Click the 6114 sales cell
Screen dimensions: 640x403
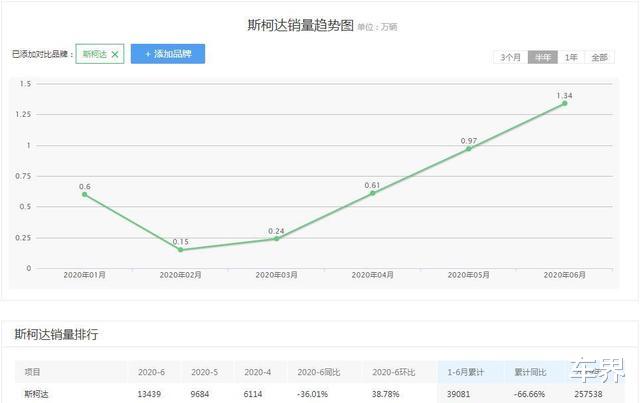253,394
